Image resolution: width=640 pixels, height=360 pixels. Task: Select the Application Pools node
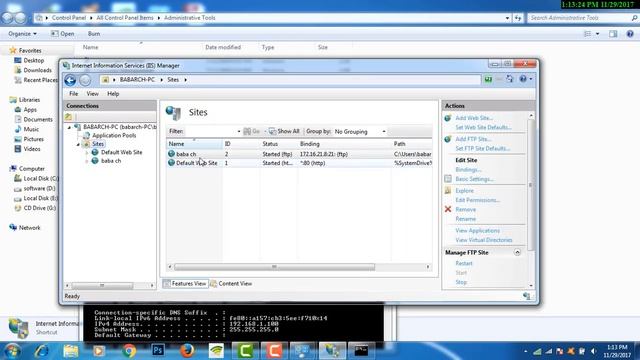(114, 136)
